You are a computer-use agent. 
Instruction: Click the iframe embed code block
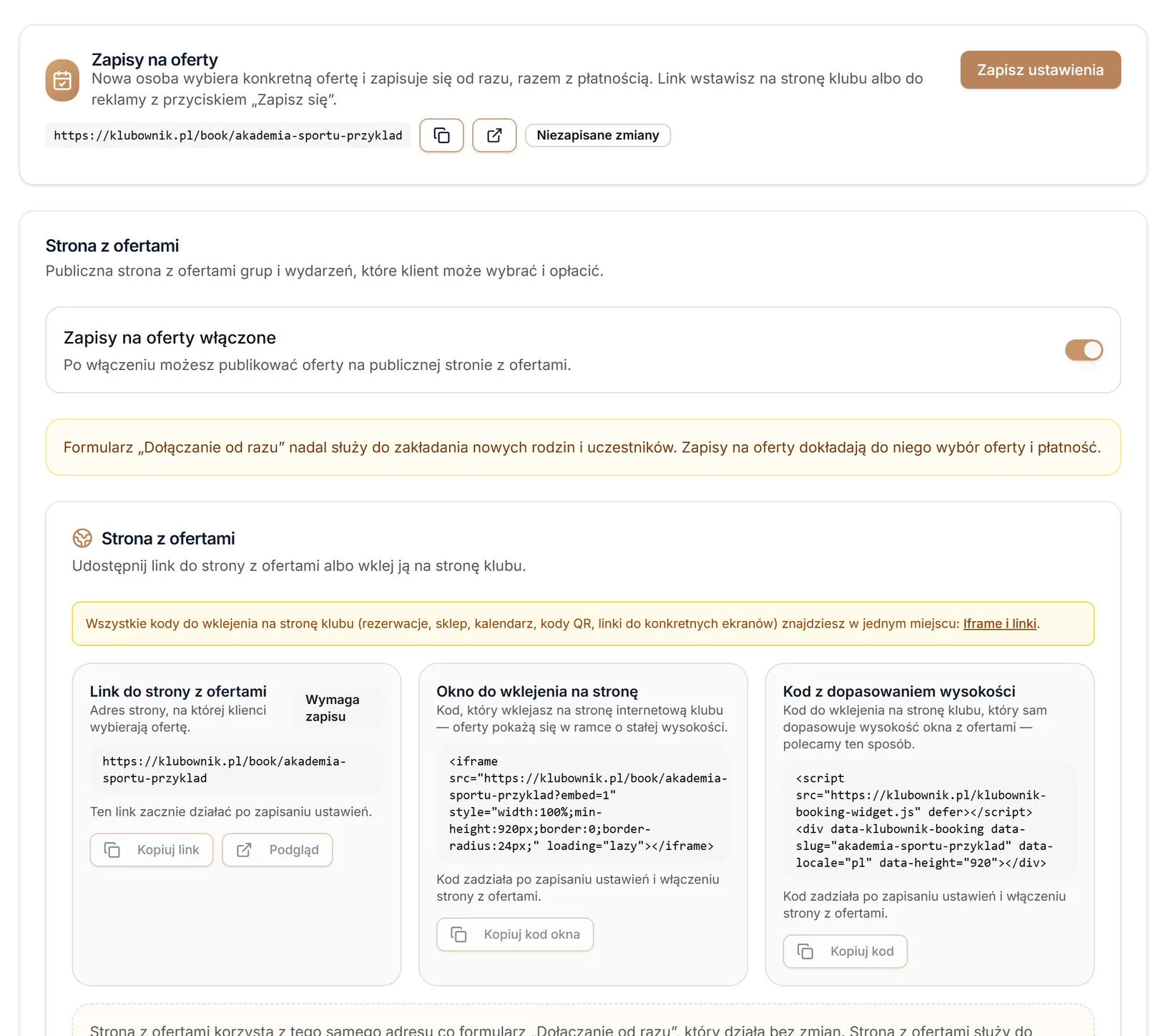click(583, 803)
